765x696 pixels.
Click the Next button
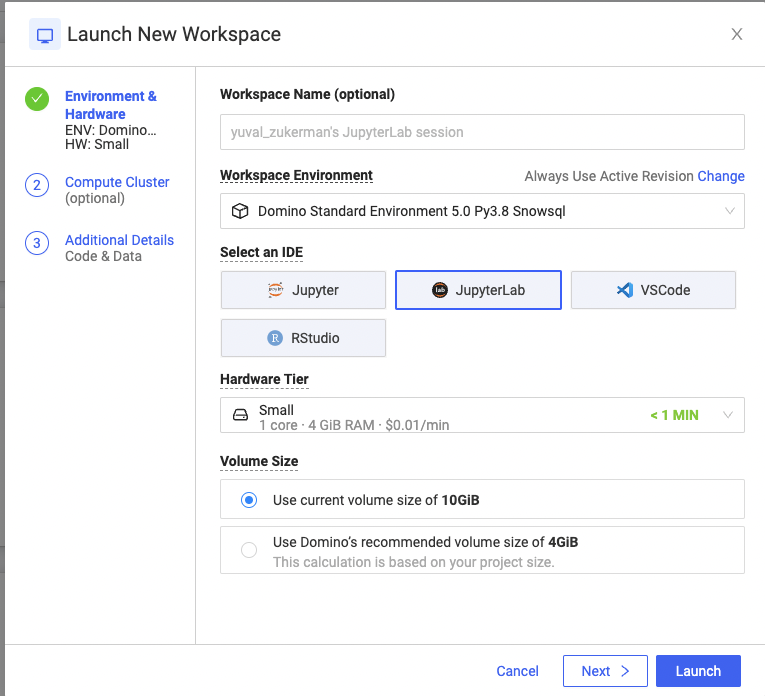coord(605,671)
